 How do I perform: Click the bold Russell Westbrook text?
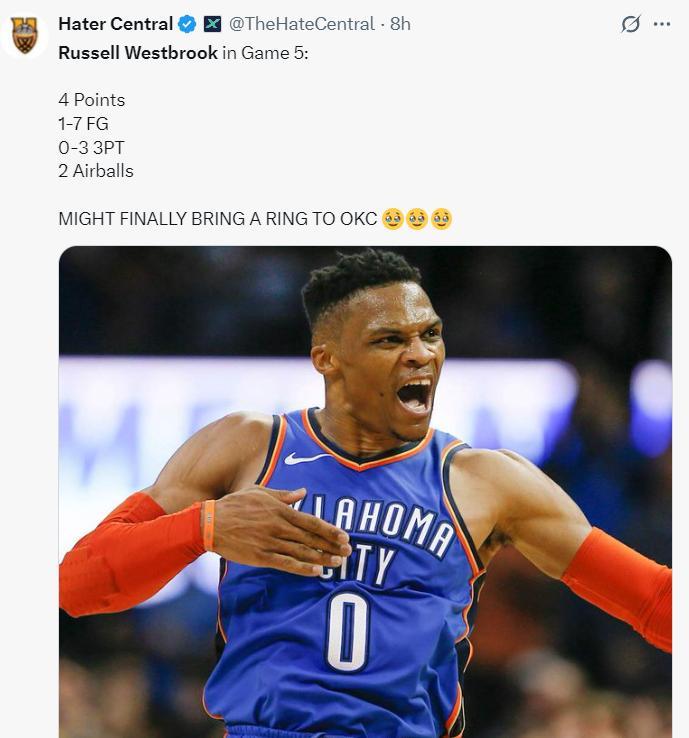[x=138, y=53]
